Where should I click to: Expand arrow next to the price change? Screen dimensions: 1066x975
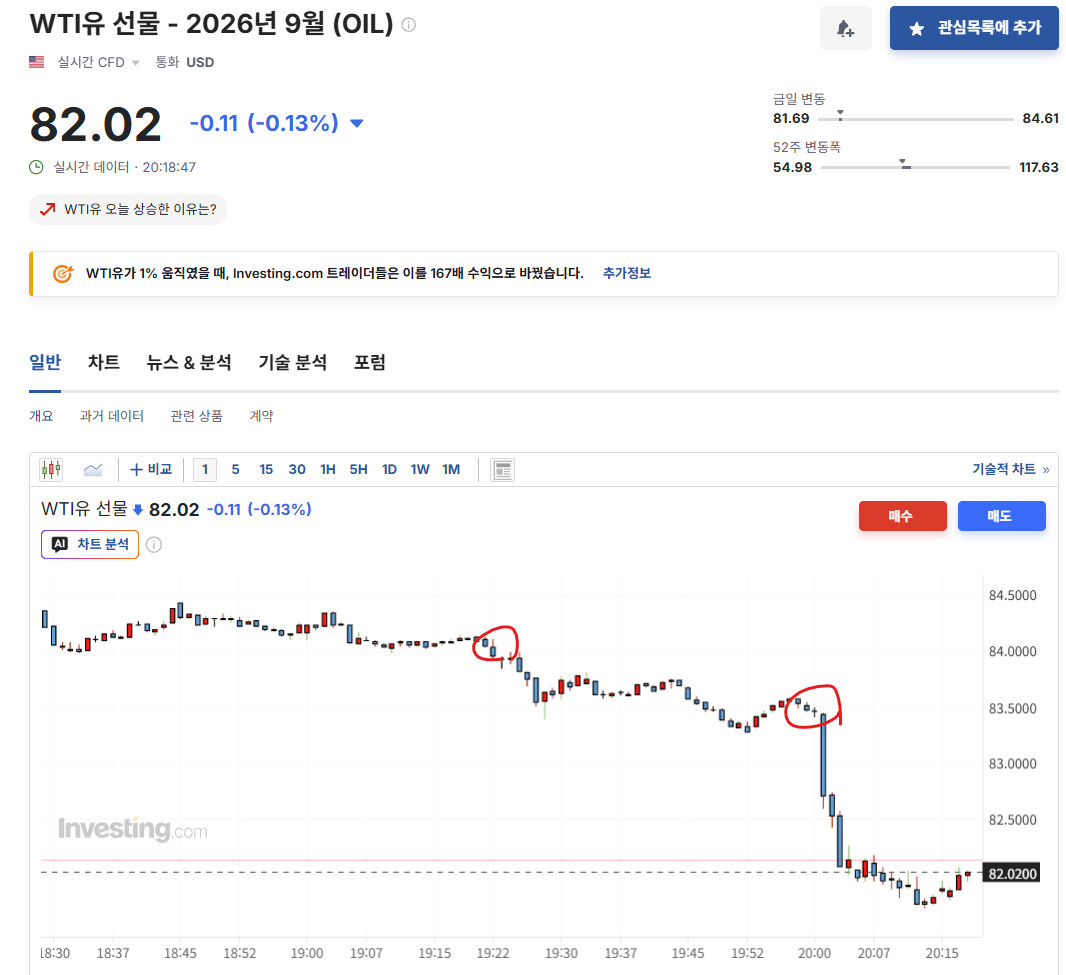point(356,123)
